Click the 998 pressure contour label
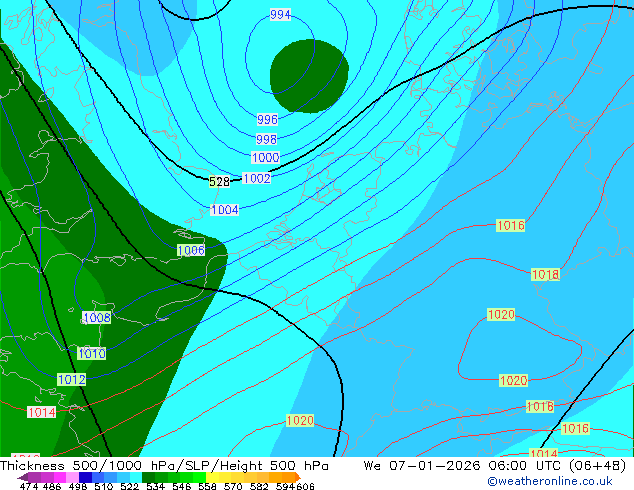Viewport: 634px width, 490px height. pos(266,139)
